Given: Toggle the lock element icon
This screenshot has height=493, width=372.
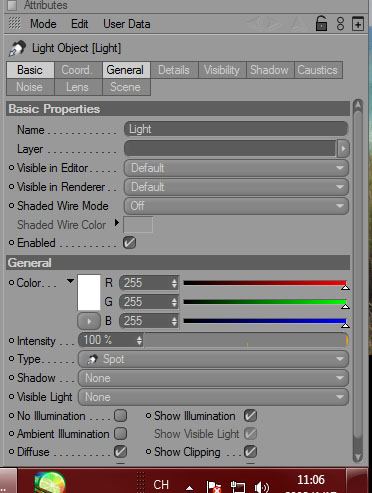Looking at the screenshot, I should (x=321, y=24).
